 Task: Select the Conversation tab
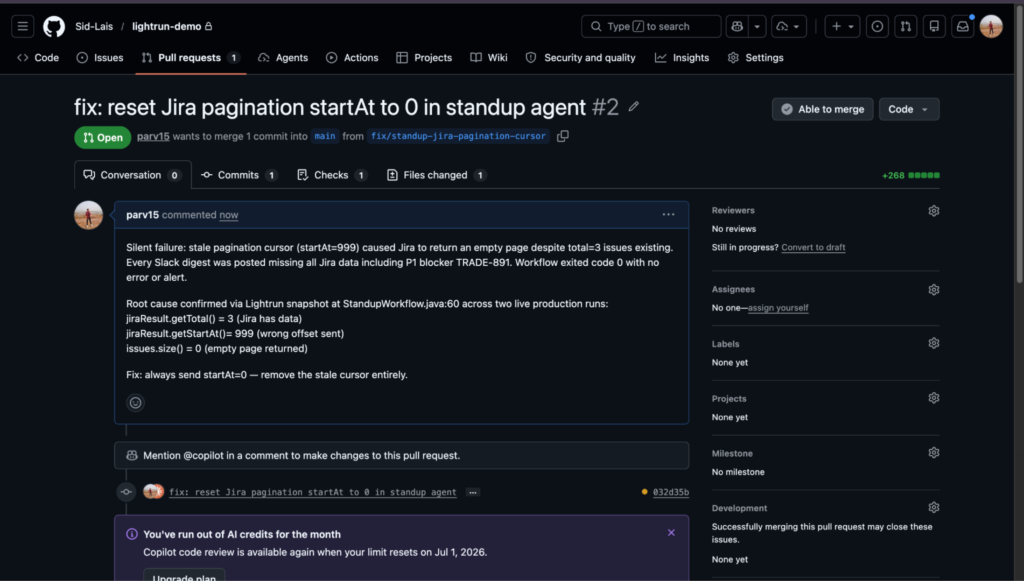click(133, 175)
